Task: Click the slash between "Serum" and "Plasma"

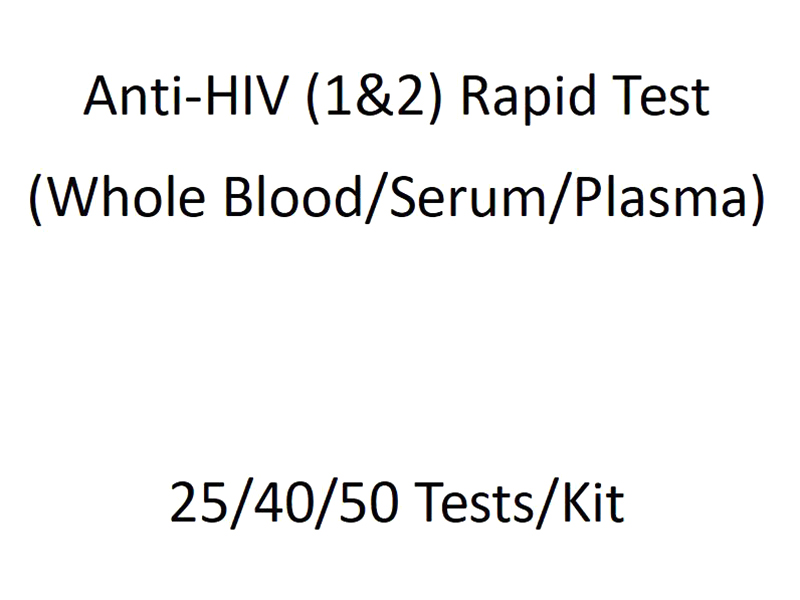Action: (561, 199)
